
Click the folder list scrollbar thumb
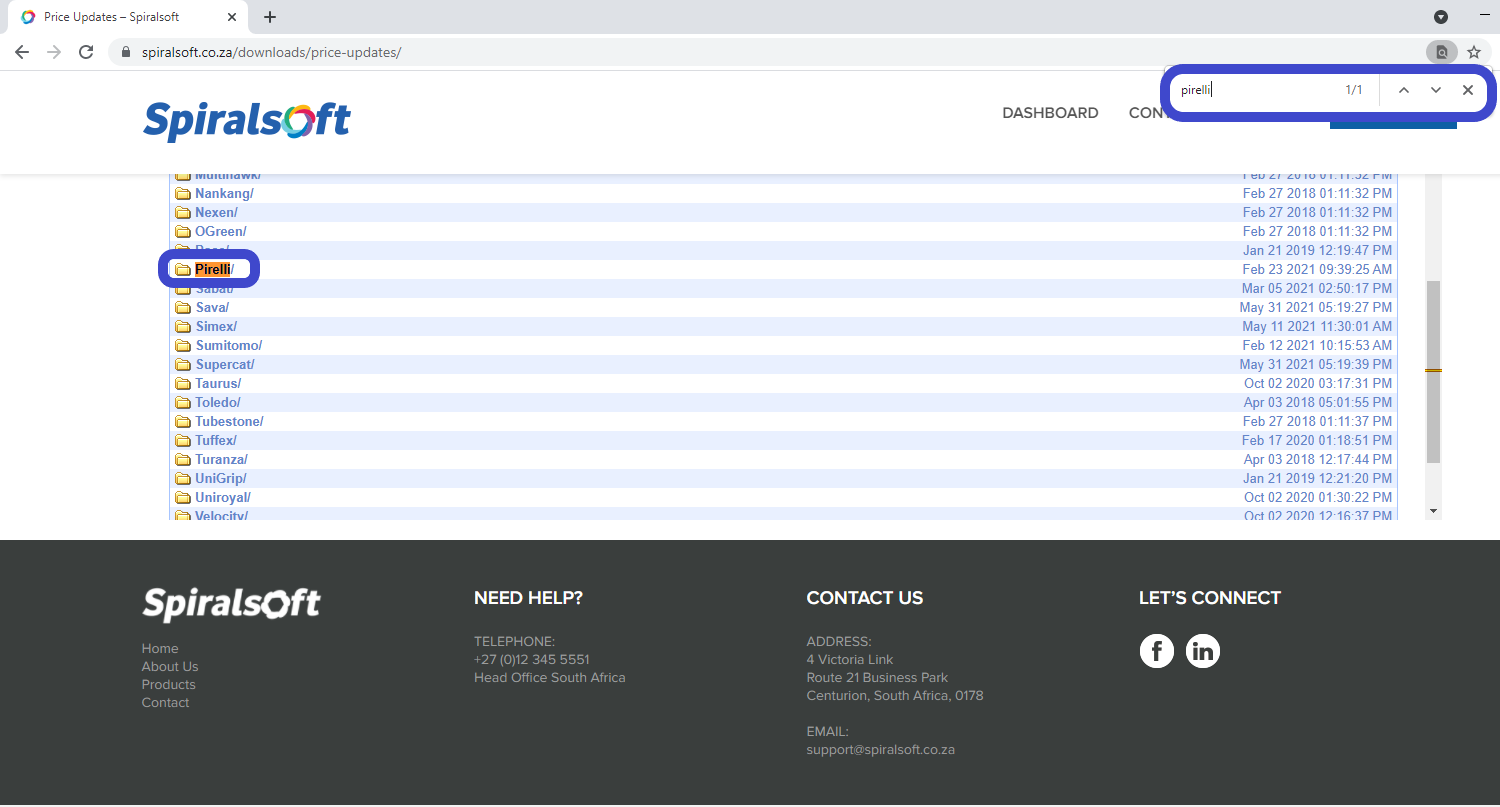click(1433, 371)
